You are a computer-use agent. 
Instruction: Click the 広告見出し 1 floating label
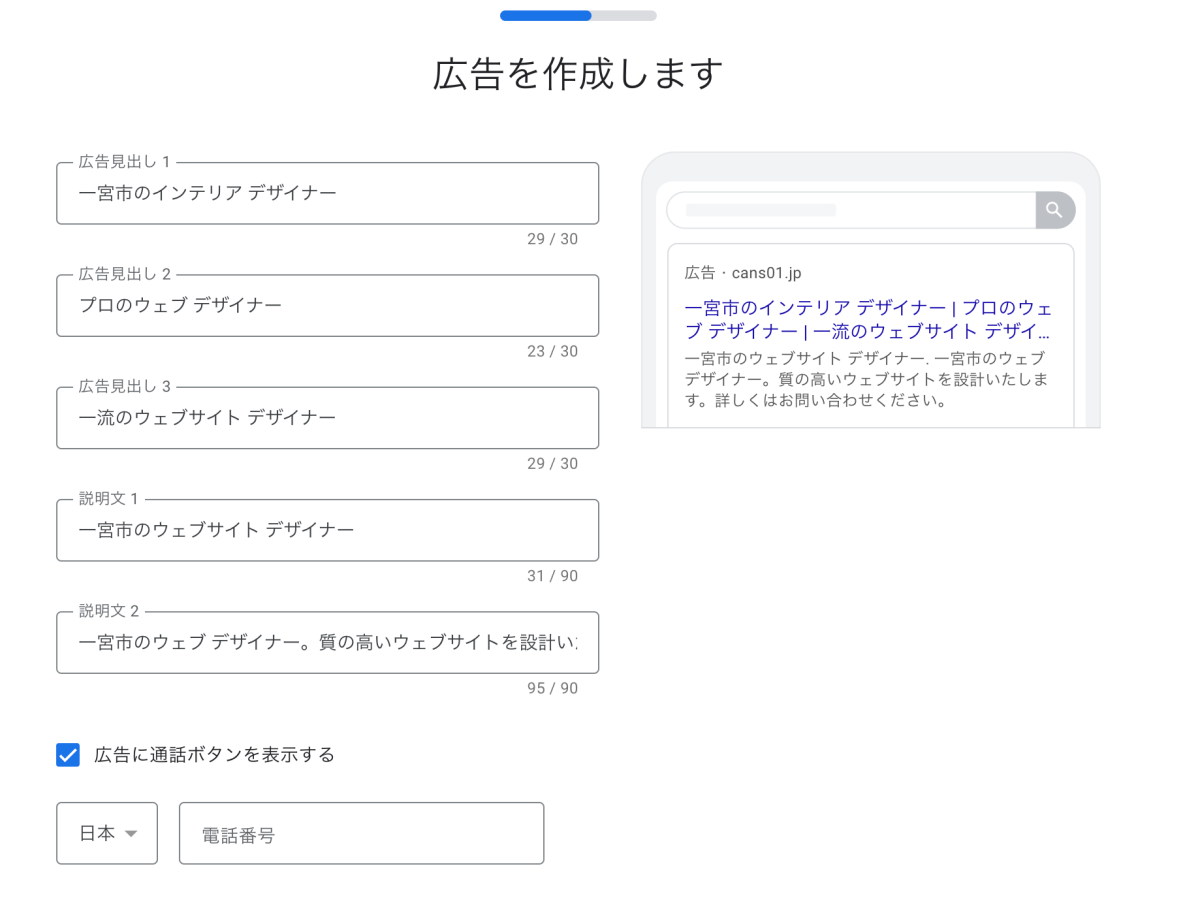pyautogui.click(x=125, y=163)
